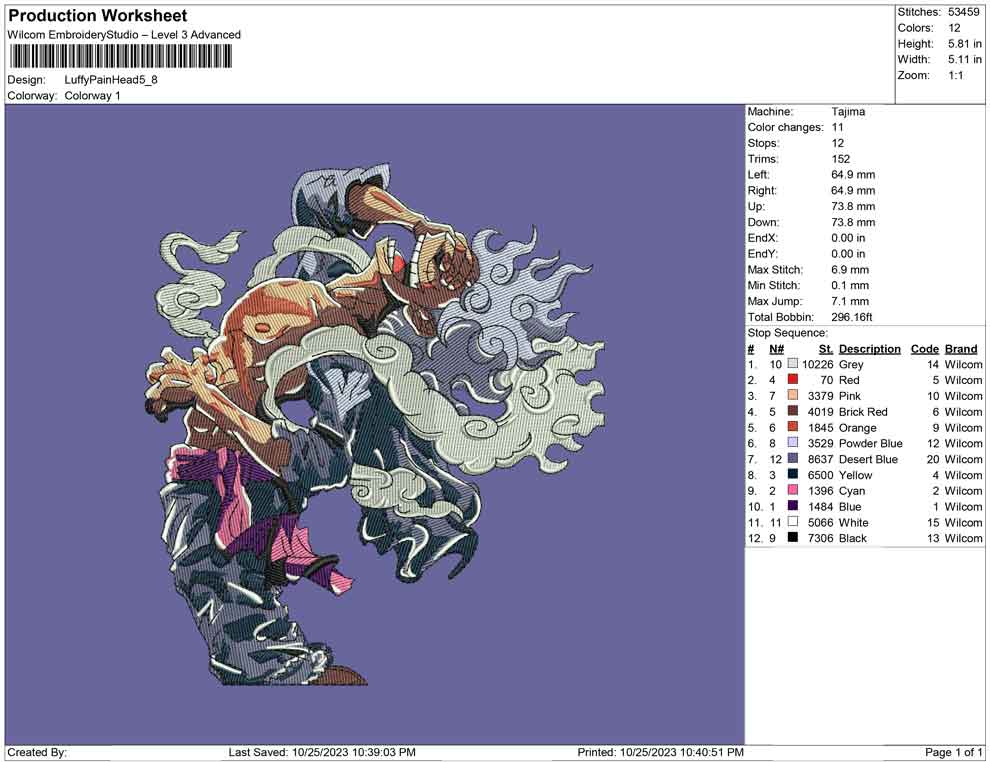Image resolution: width=990 pixels, height=762 pixels.
Task: Click the embroidery design preview image
Action: pos(376,424)
